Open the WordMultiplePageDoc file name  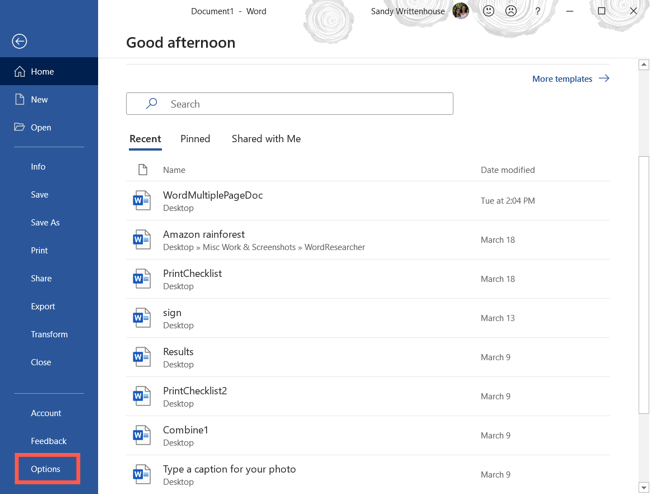click(x=213, y=195)
